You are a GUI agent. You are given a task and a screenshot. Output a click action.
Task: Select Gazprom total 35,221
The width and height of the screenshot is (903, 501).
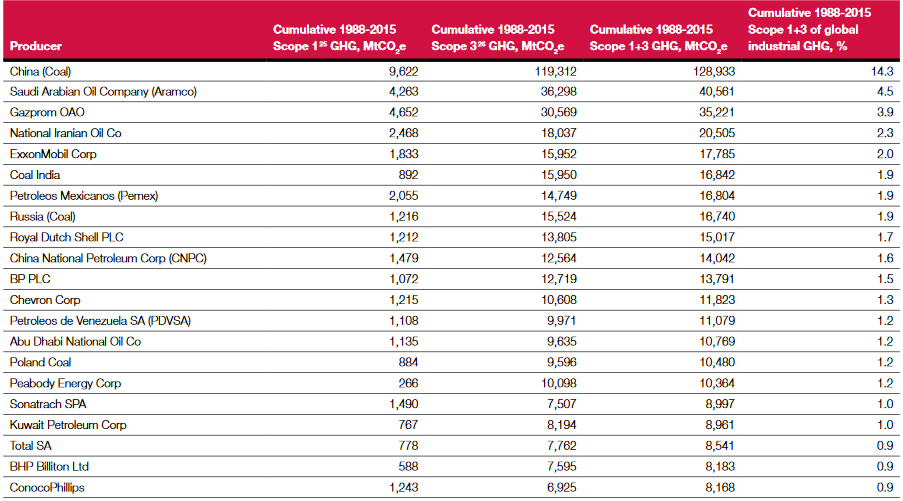pyautogui.click(x=717, y=112)
